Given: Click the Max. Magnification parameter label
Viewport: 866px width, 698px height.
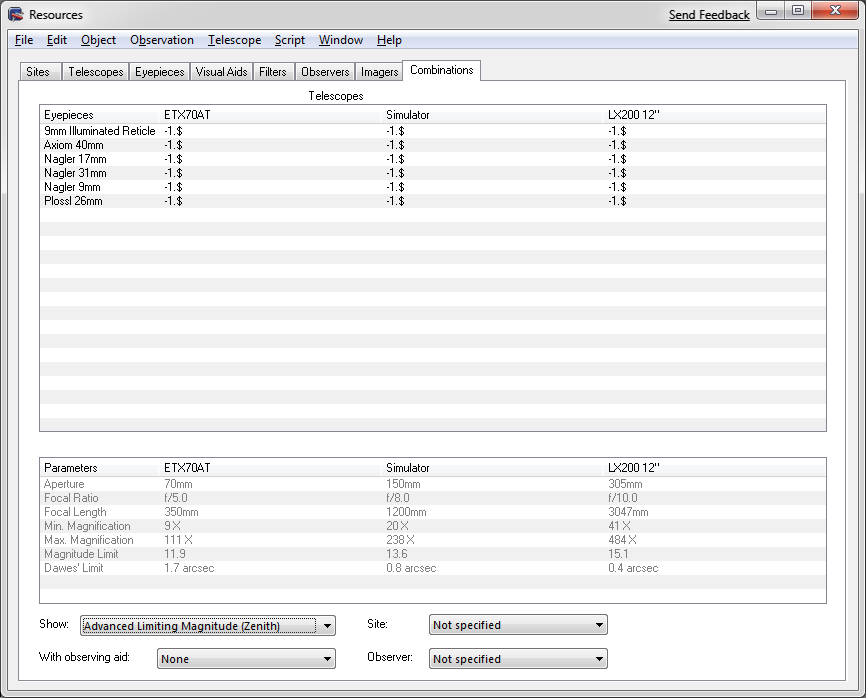Looking at the screenshot, I should click(x=89, y=540).
